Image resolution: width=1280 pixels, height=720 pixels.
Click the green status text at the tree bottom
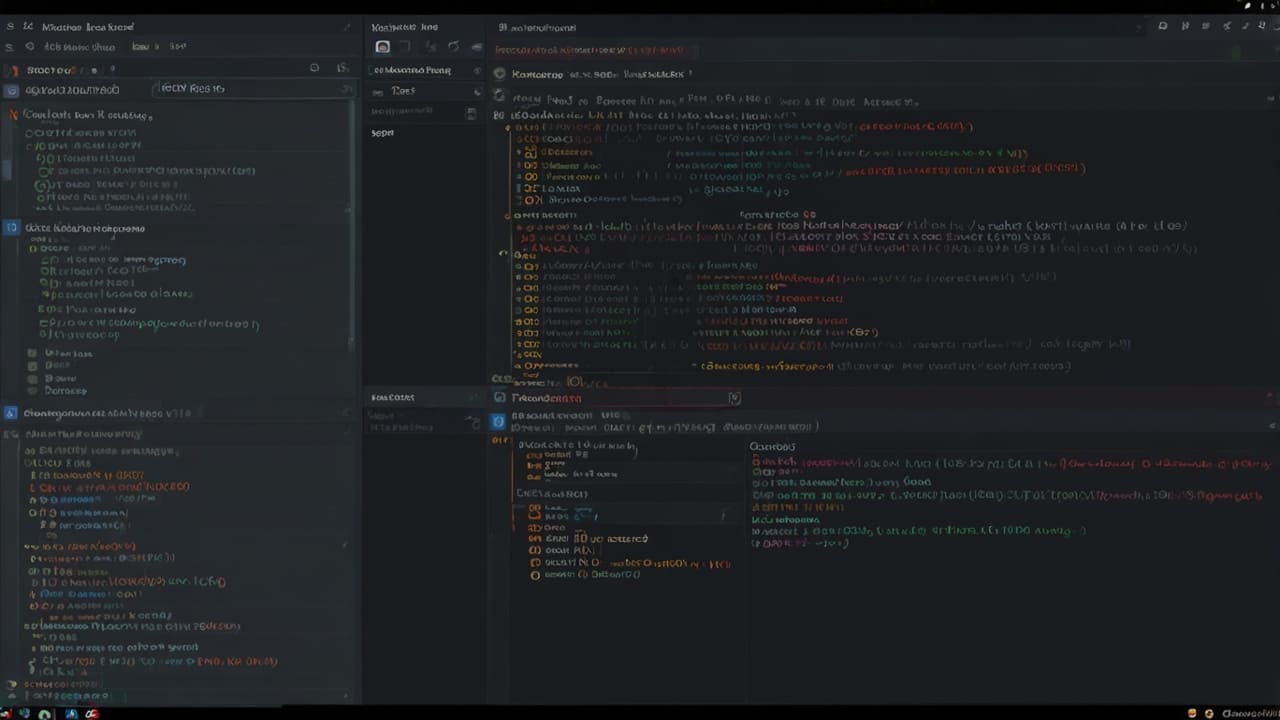(x=70, y=695)
